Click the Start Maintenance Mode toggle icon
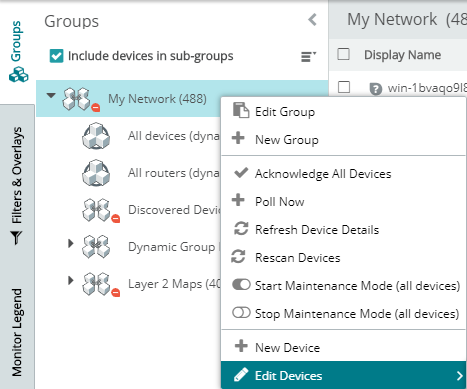 [241, 285]
